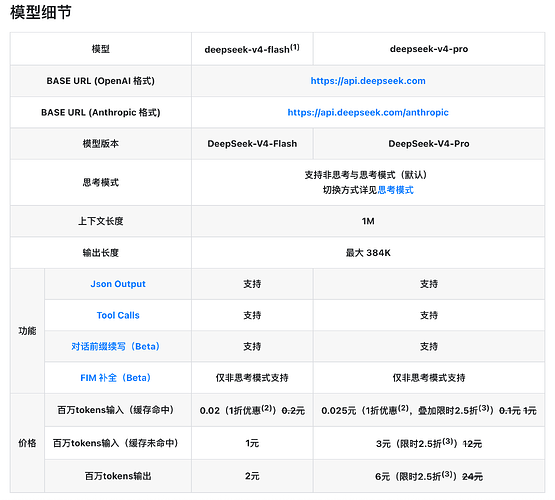Click the DeepSeek-V4-Flash version cell
Viewport: 555px width, 500px height.
pos(252,144)
